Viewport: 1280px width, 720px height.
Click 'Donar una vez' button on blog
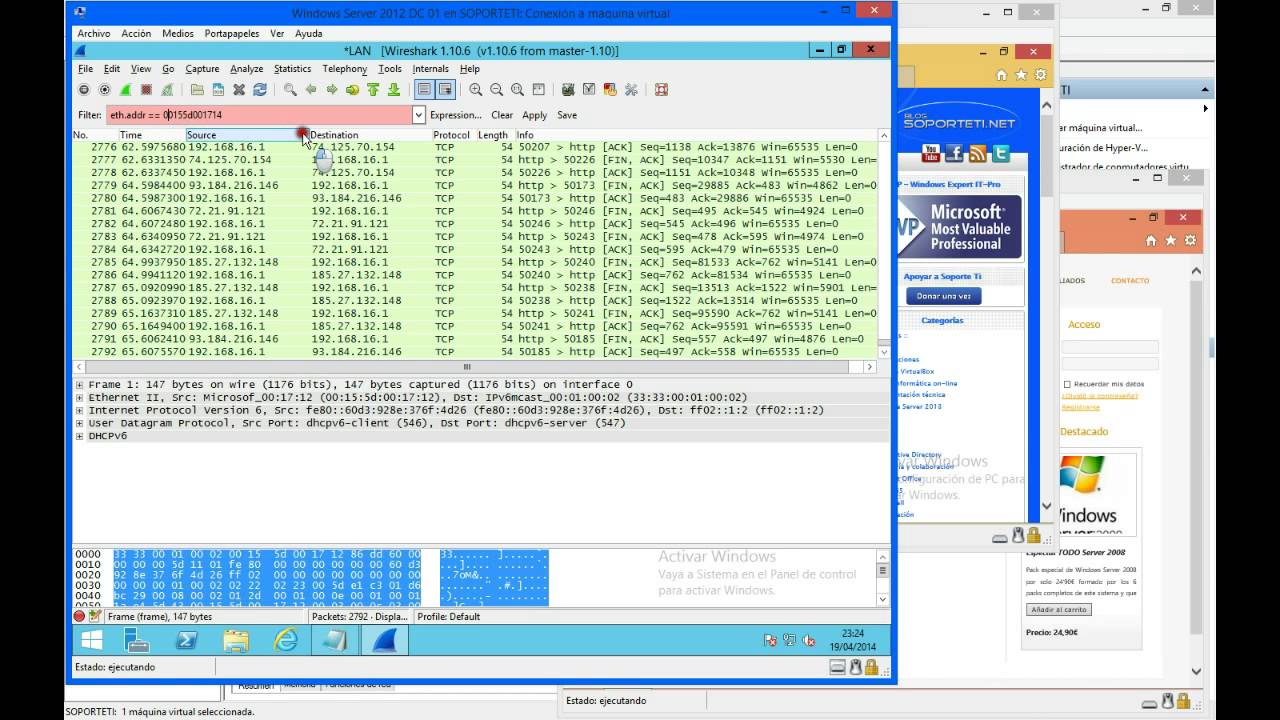pyautogui.click(x=943, y=296)
